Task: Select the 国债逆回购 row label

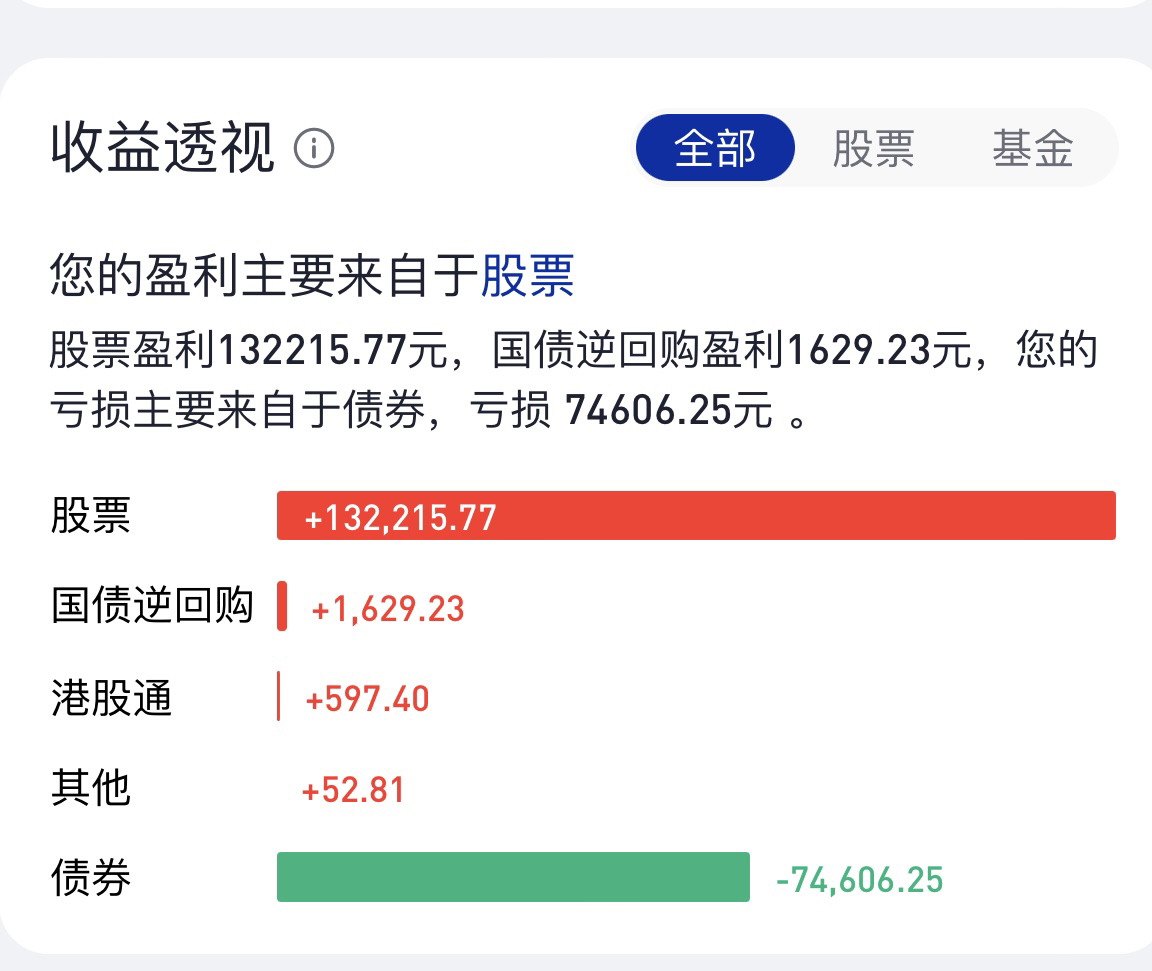Action: 153,606
